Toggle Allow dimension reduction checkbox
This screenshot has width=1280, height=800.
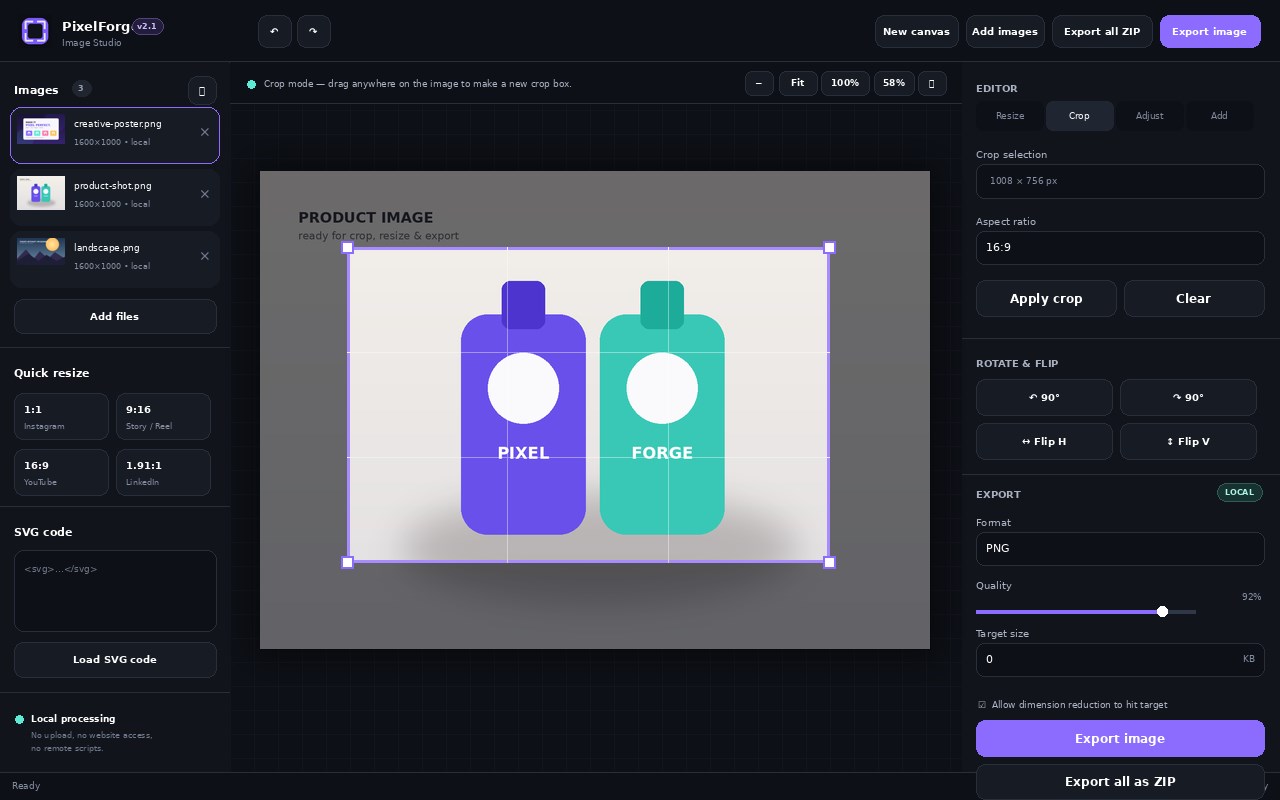pos(982,705)
